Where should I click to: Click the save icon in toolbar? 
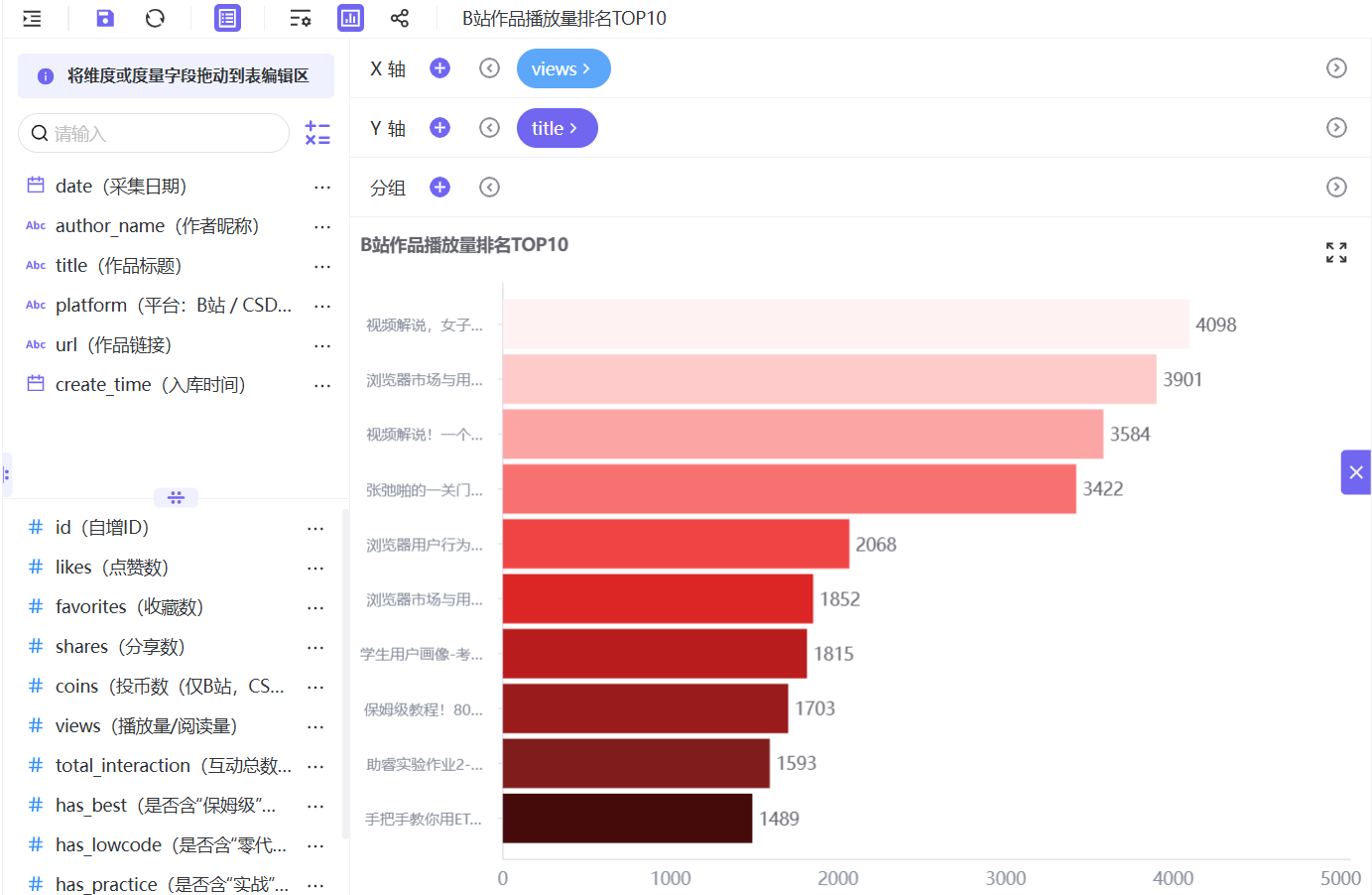point(105,18)
